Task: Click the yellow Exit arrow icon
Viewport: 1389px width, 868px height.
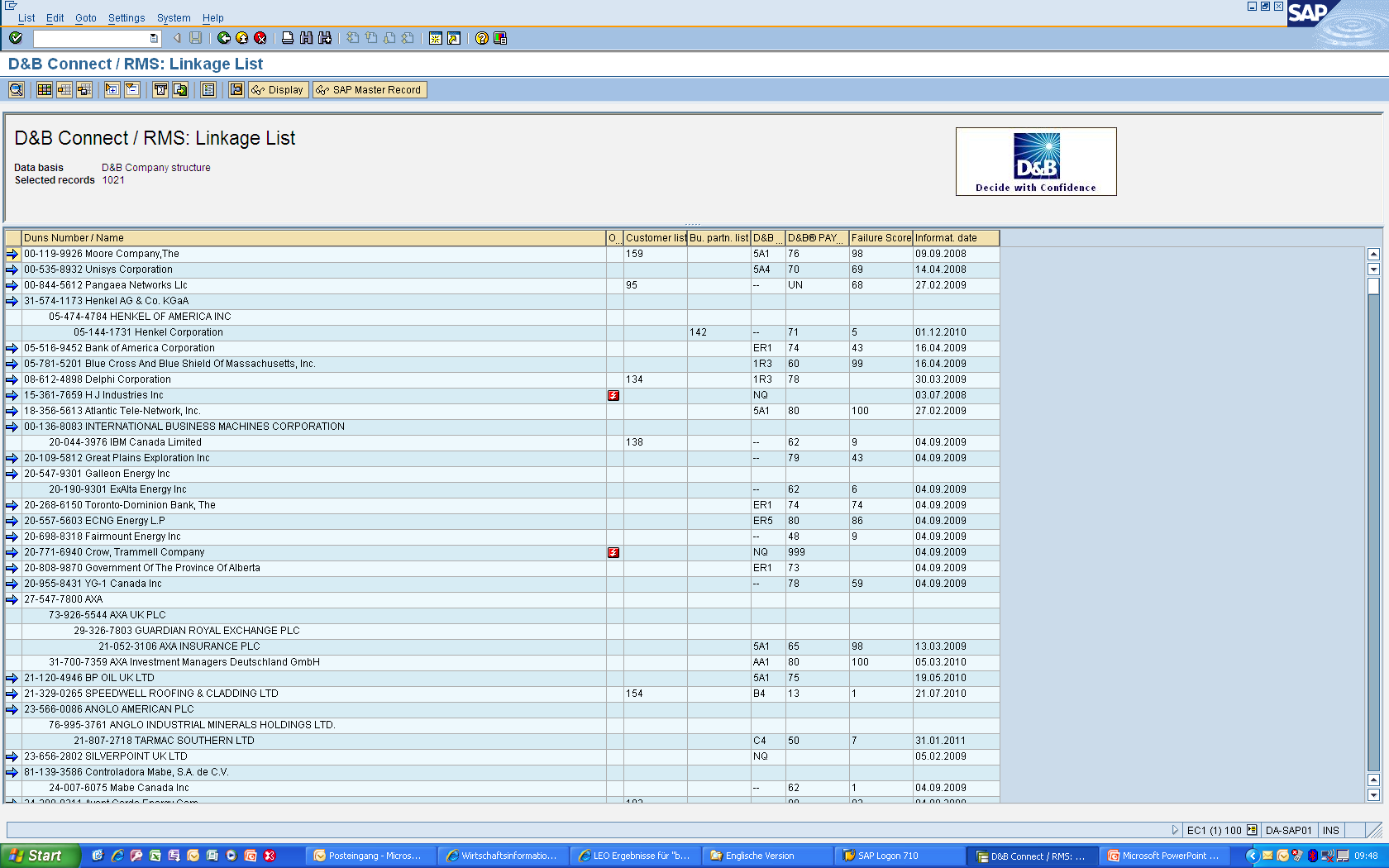Action: point(242,38)
